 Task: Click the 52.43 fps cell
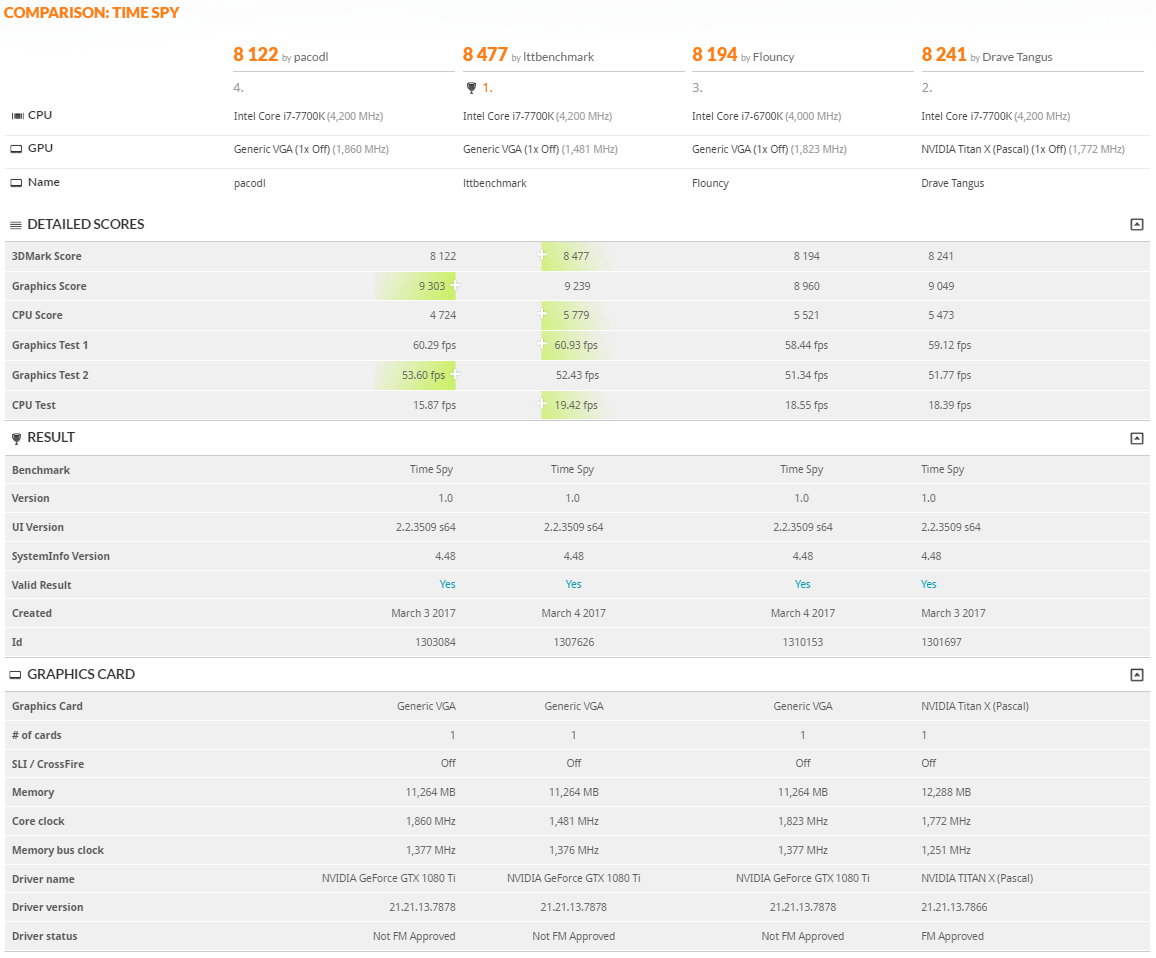pyautogui.click(x=577, y=375)
